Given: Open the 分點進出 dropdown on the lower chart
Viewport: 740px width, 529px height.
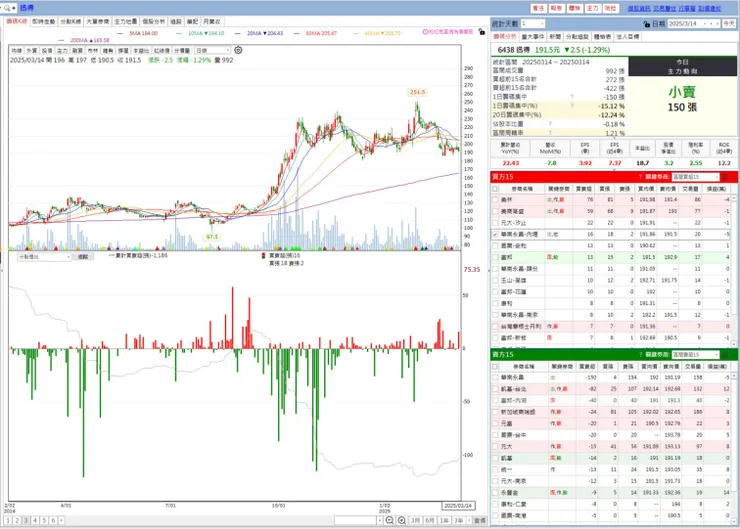Looking at the screenshot, I should 44,257.
